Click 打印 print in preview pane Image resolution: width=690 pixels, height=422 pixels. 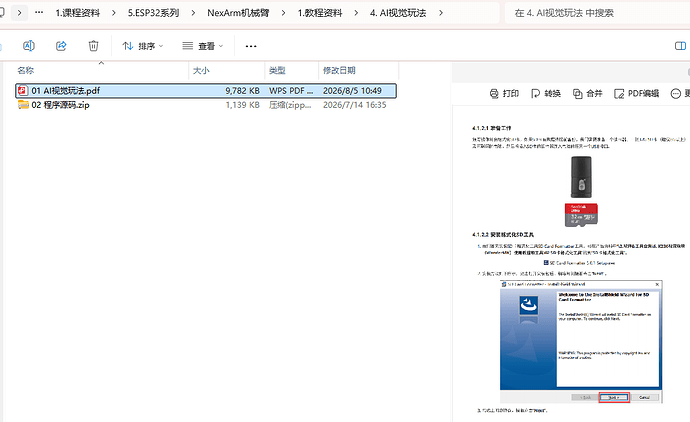tap(504, 93)
